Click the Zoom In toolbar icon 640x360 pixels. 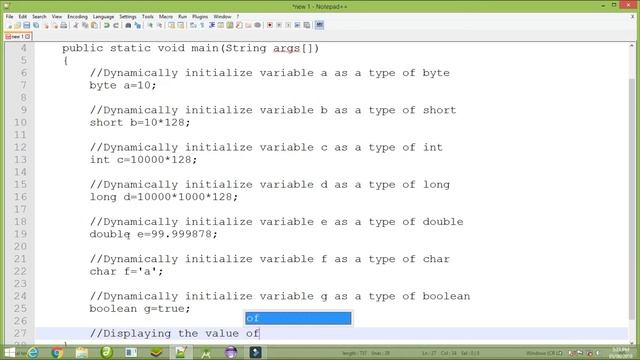coord(150,25)
